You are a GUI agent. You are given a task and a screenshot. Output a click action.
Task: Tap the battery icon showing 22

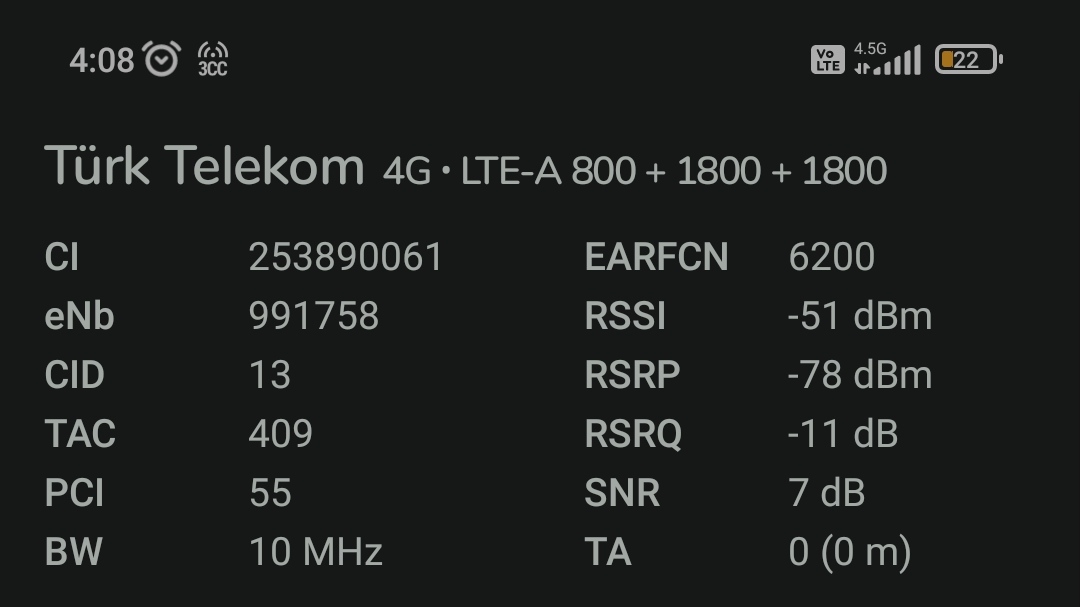point(968,60)
